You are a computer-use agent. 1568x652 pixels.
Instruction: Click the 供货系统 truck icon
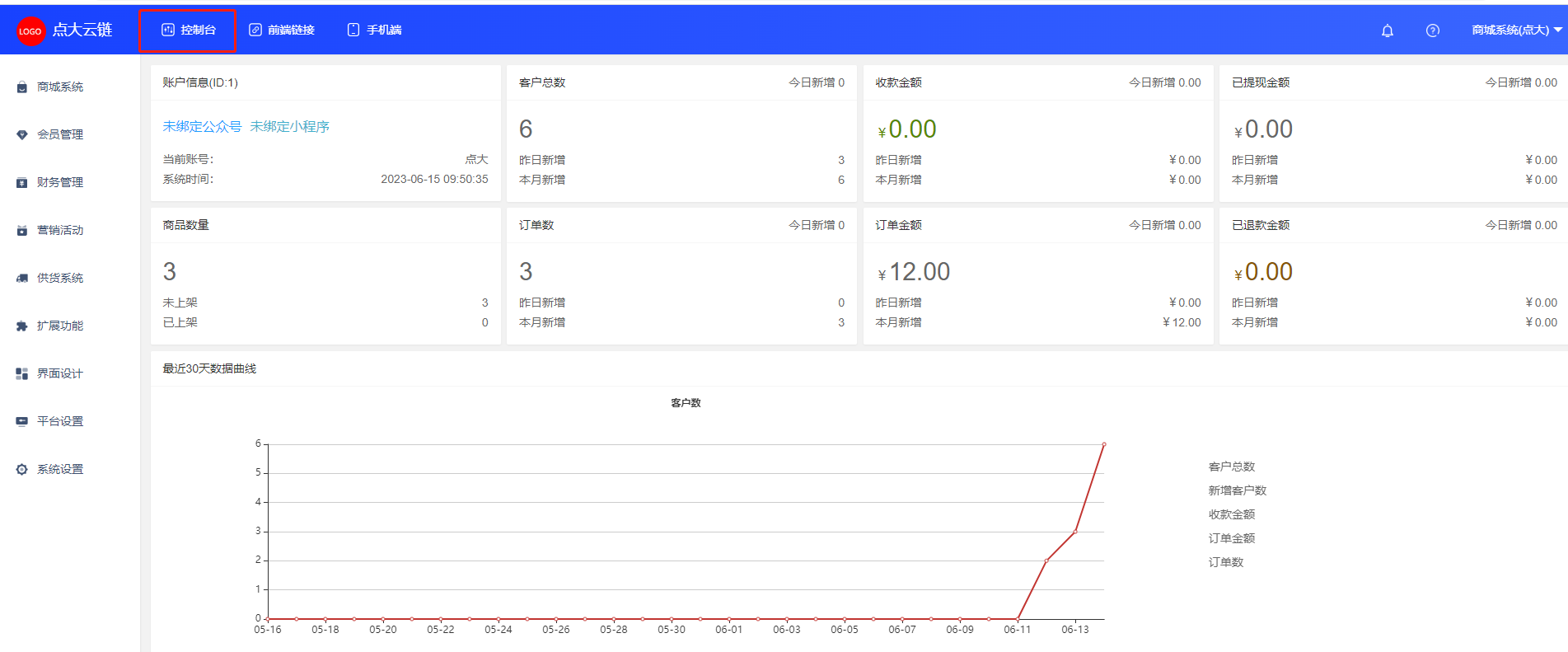pyautogui.click(x=22, y=278)
